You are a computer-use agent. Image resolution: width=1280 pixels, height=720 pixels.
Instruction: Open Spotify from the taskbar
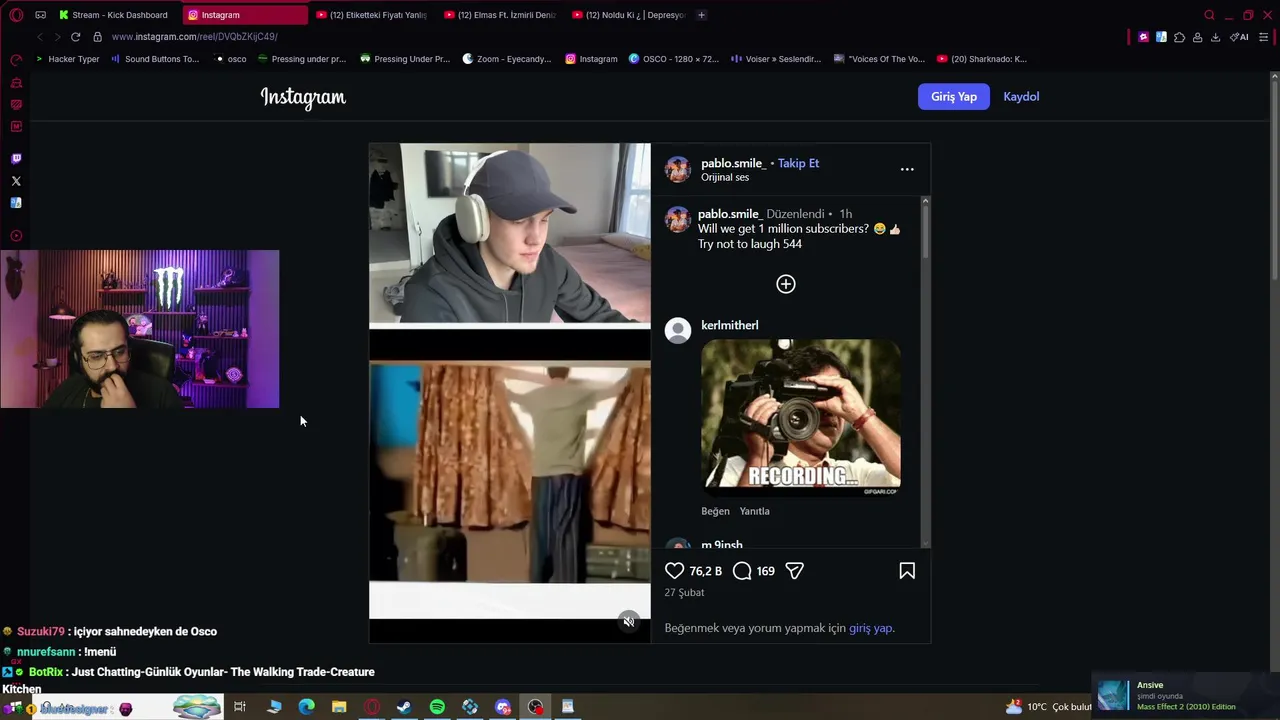437,707
